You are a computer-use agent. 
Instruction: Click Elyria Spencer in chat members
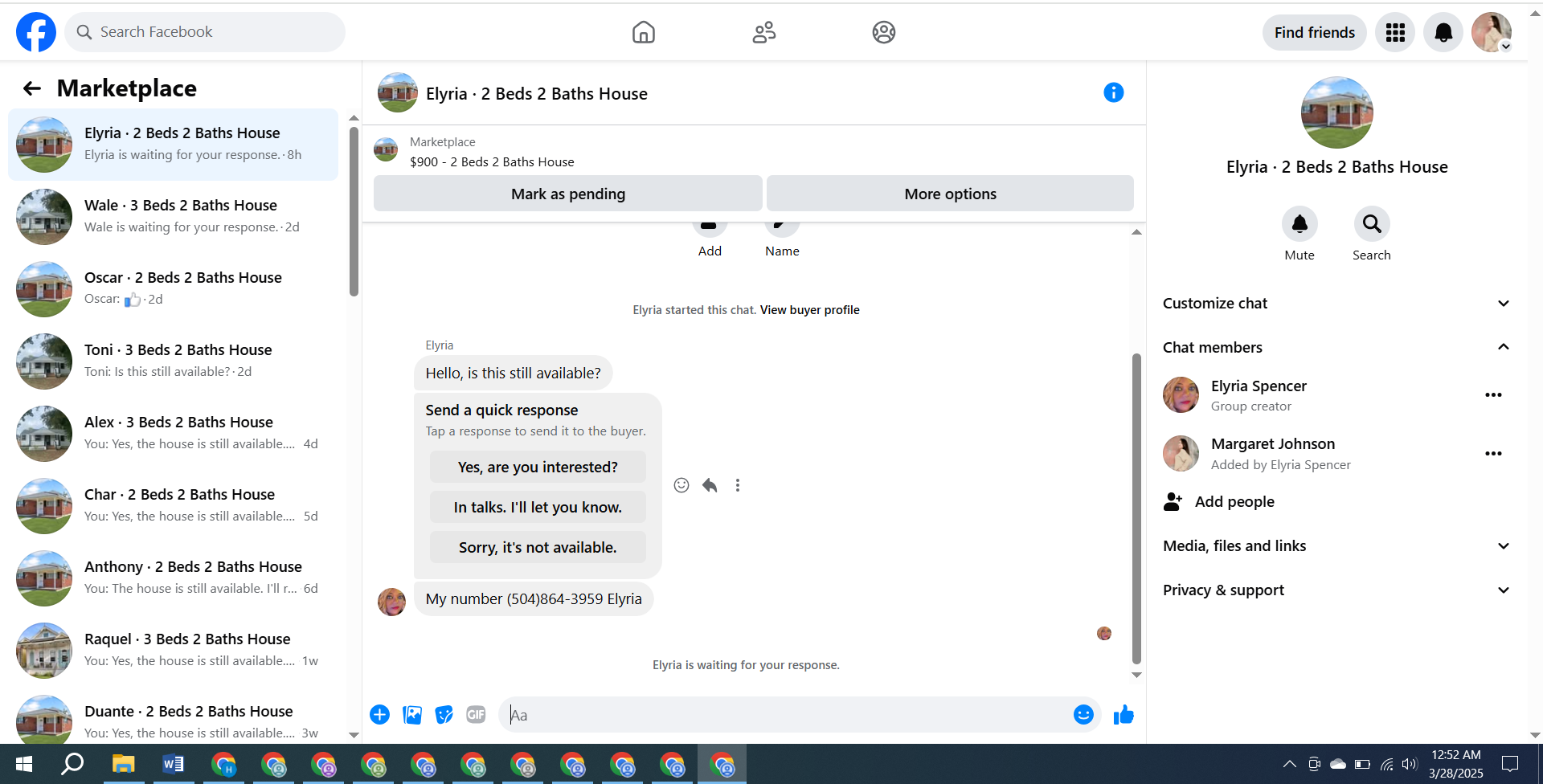pos(1259,386)
